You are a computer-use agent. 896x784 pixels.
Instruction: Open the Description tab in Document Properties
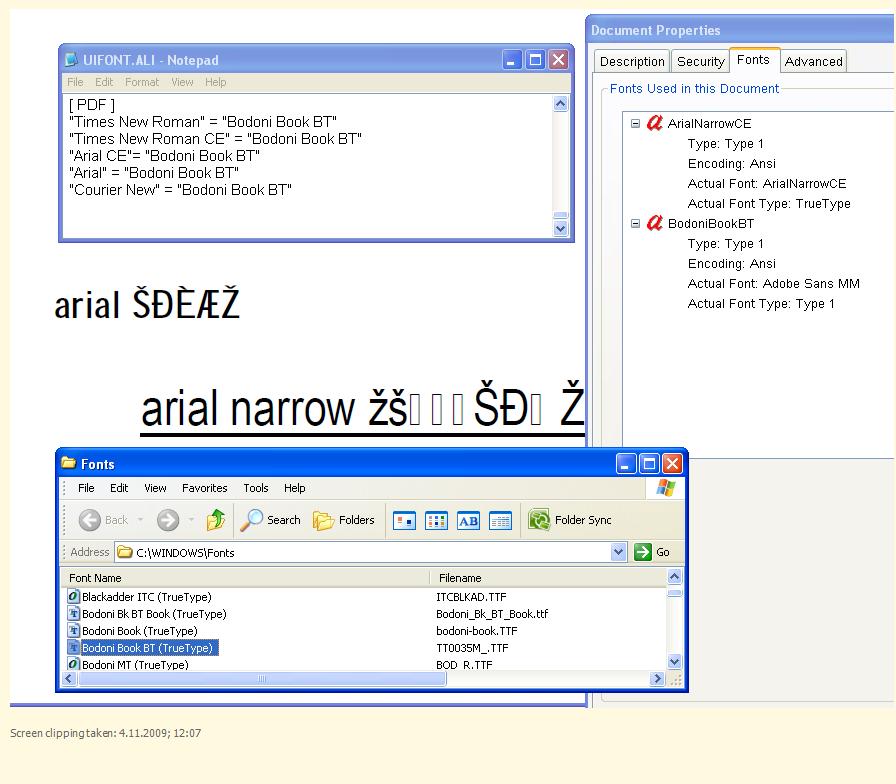point(632,61)
